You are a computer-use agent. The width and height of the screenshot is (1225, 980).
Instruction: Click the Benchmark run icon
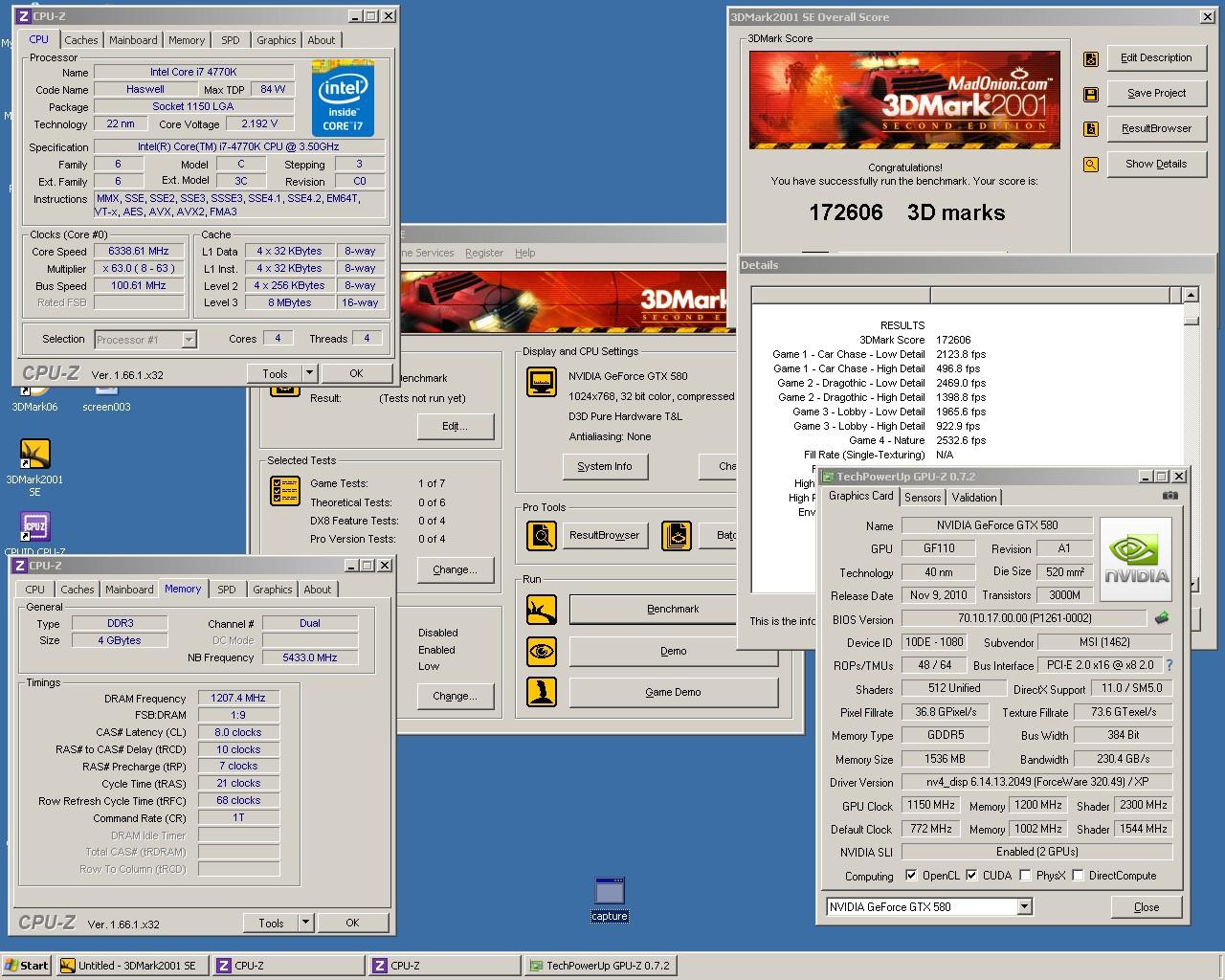(542, 610)
